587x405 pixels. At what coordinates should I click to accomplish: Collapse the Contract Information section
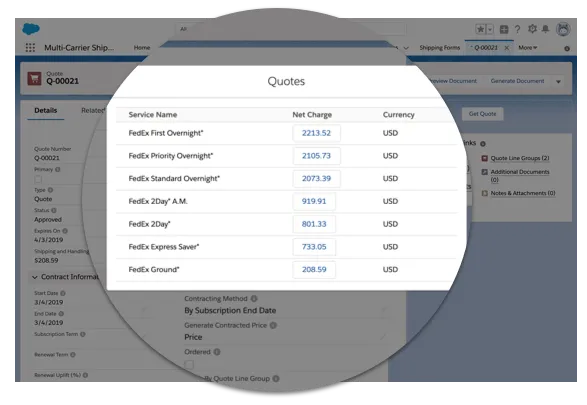pos(35,277)
